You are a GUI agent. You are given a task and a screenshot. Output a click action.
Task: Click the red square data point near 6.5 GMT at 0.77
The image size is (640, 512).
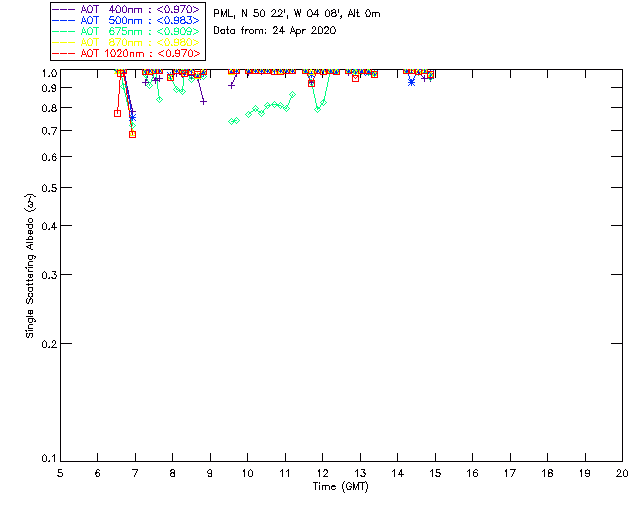(x=118, y=114)
